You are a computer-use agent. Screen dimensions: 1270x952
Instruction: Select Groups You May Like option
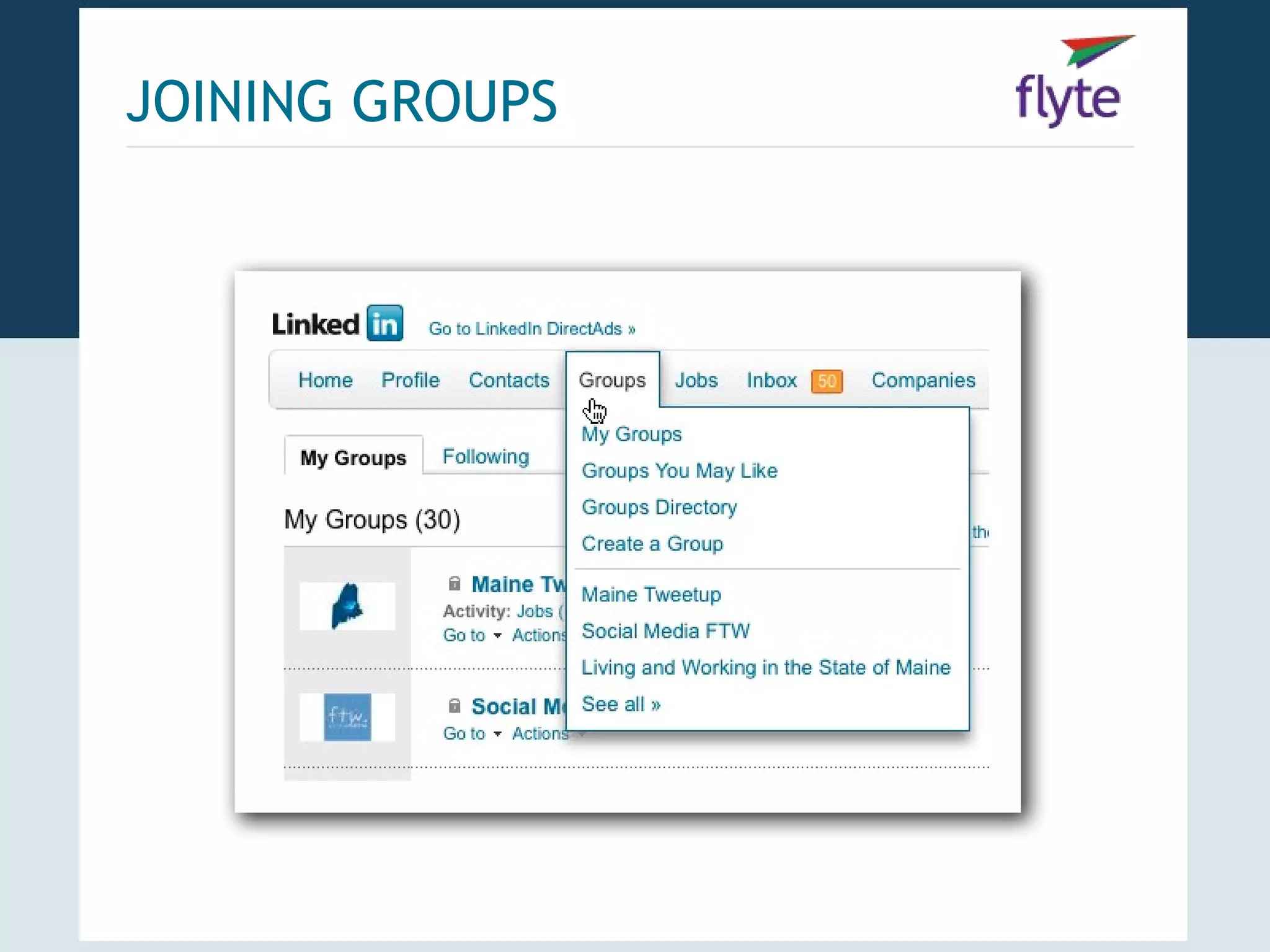[x=679, y=470]
